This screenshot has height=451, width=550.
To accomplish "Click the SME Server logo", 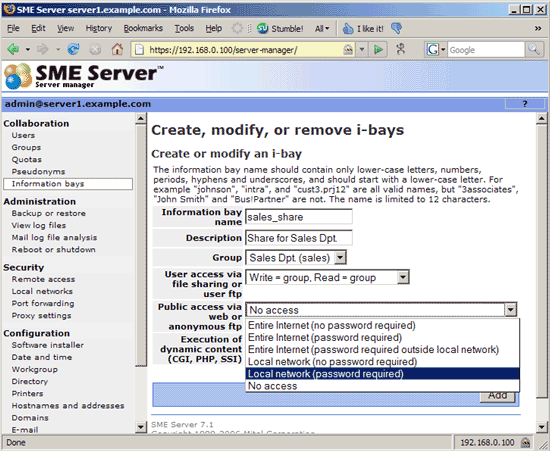I will pos(83,76).
